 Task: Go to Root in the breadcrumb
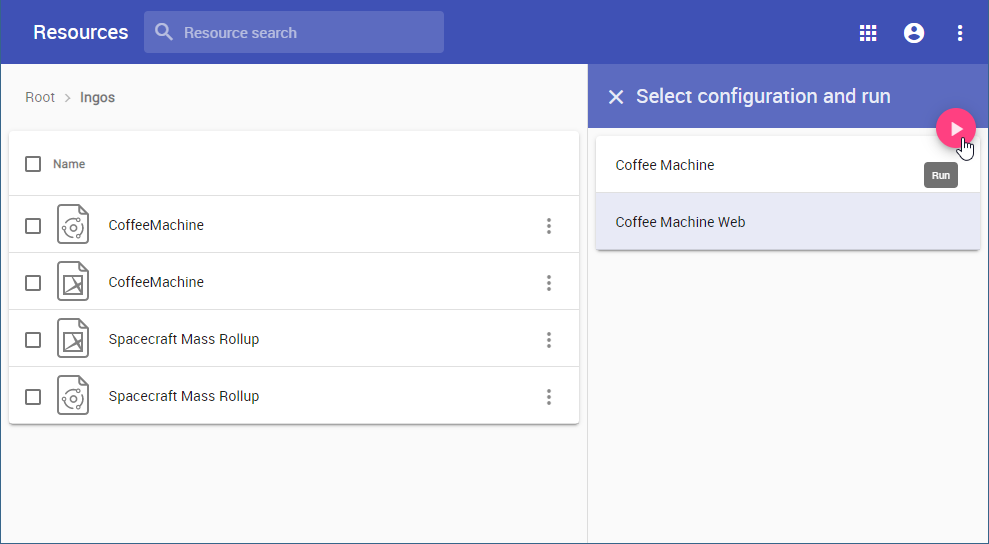coord(40,98)
